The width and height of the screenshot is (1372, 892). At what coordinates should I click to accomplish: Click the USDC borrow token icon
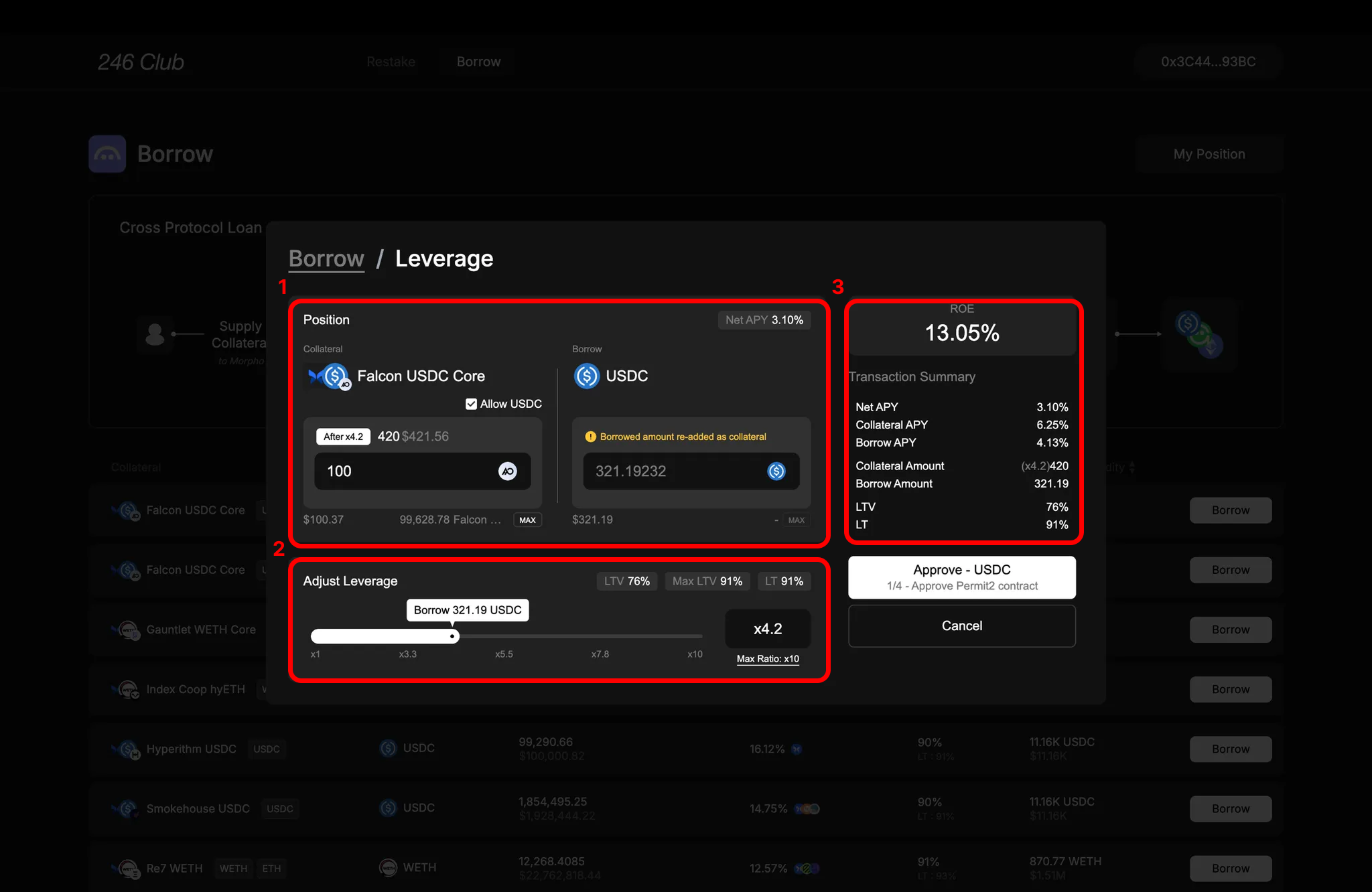(x=586, y=376)
